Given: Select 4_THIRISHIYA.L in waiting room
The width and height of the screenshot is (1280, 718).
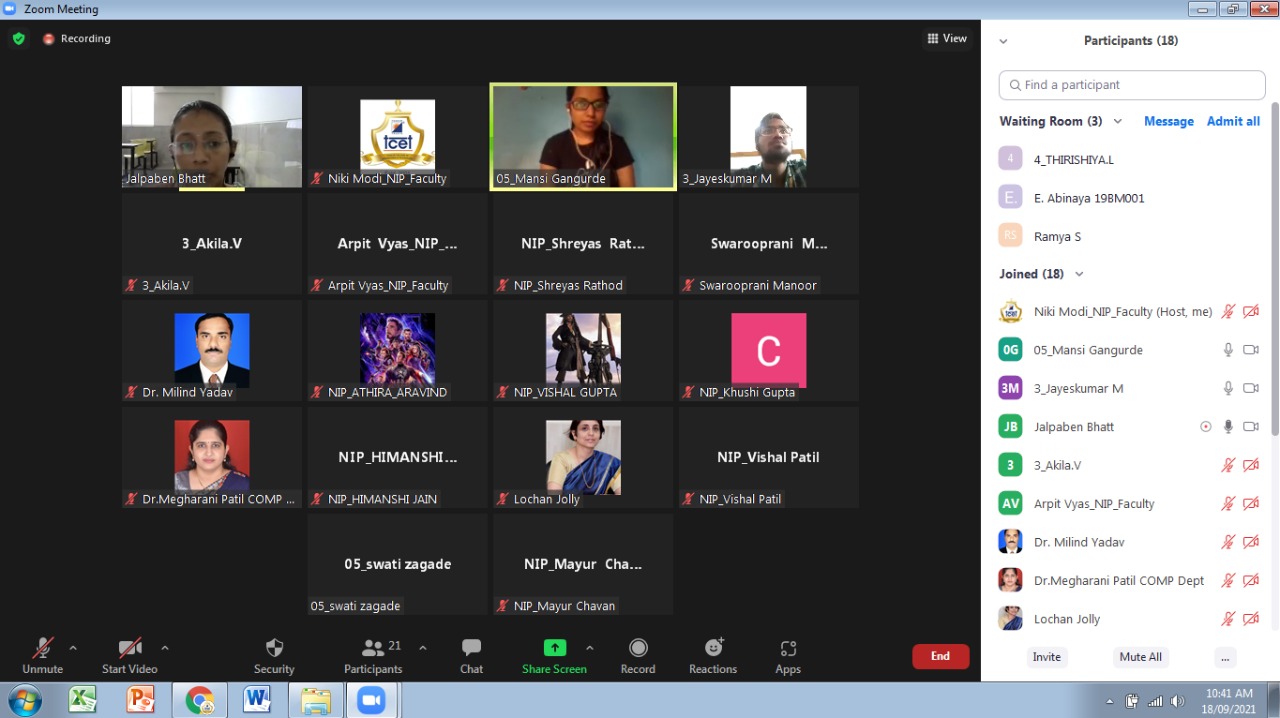Looking at the screenshot, I should [x=1132, y=159].
